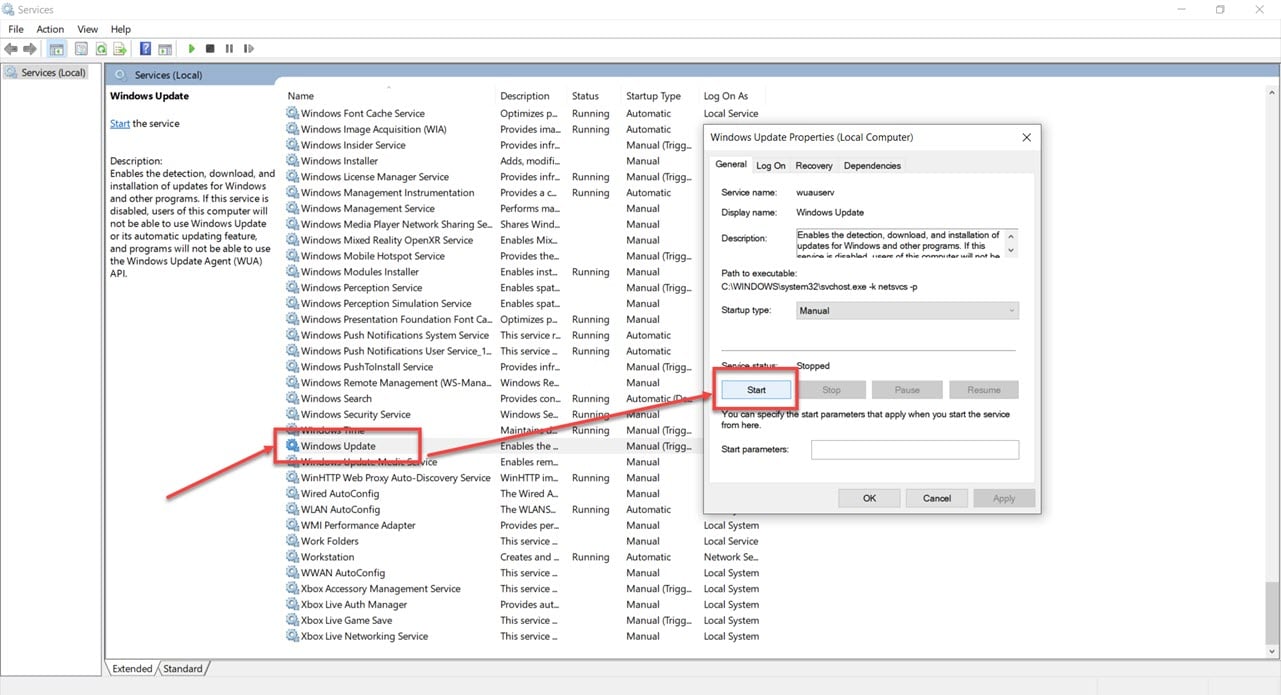Close the Windows Update Properties dialog
The width and height of the screenshot is (1281, 695).
1026,137
